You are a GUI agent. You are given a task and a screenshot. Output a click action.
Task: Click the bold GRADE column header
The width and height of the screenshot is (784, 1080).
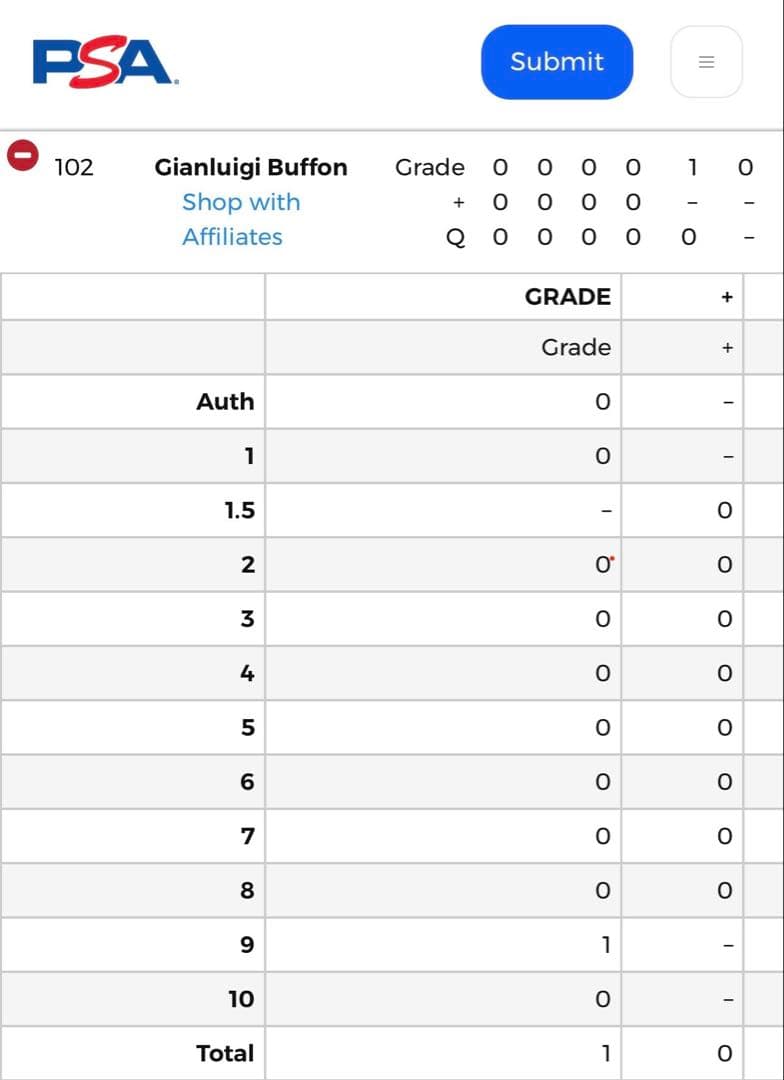[x=567, y=297]
